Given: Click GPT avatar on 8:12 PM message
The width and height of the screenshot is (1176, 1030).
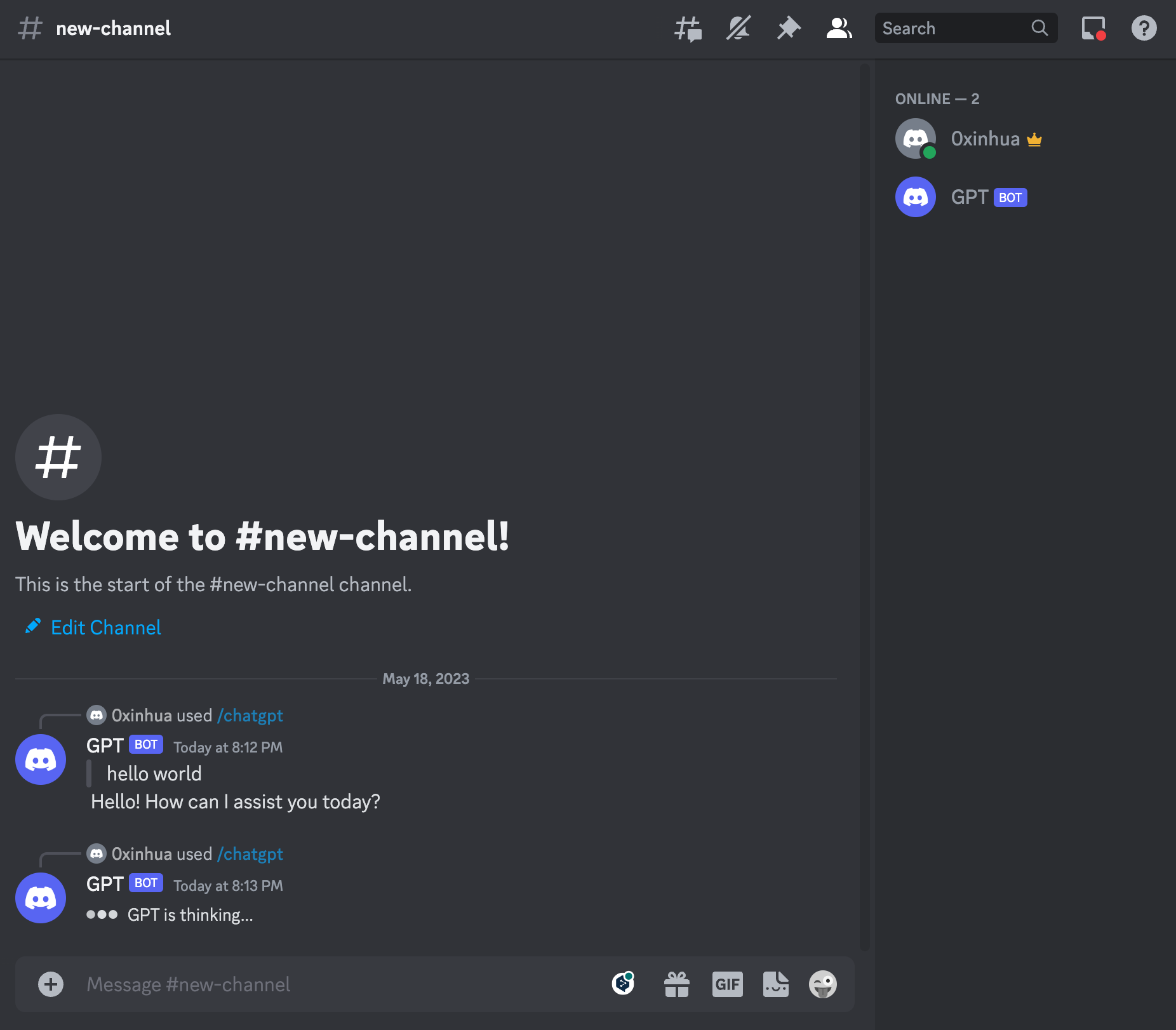Looking at the screenshot, I should 41,759.
